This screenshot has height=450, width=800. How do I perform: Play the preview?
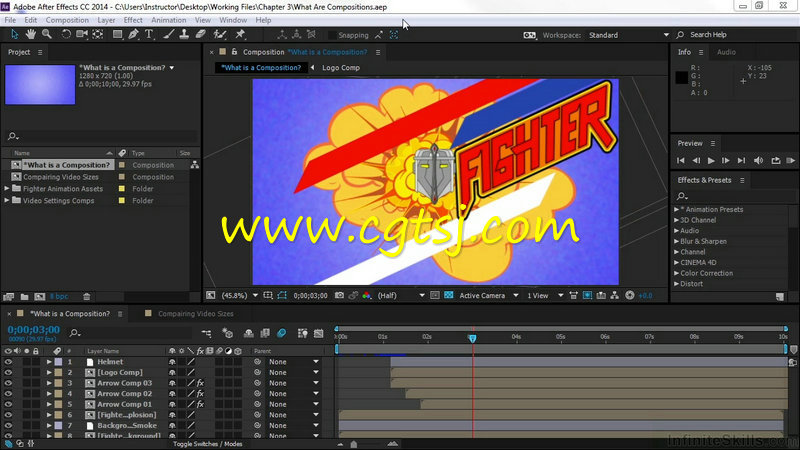point(711,160)
